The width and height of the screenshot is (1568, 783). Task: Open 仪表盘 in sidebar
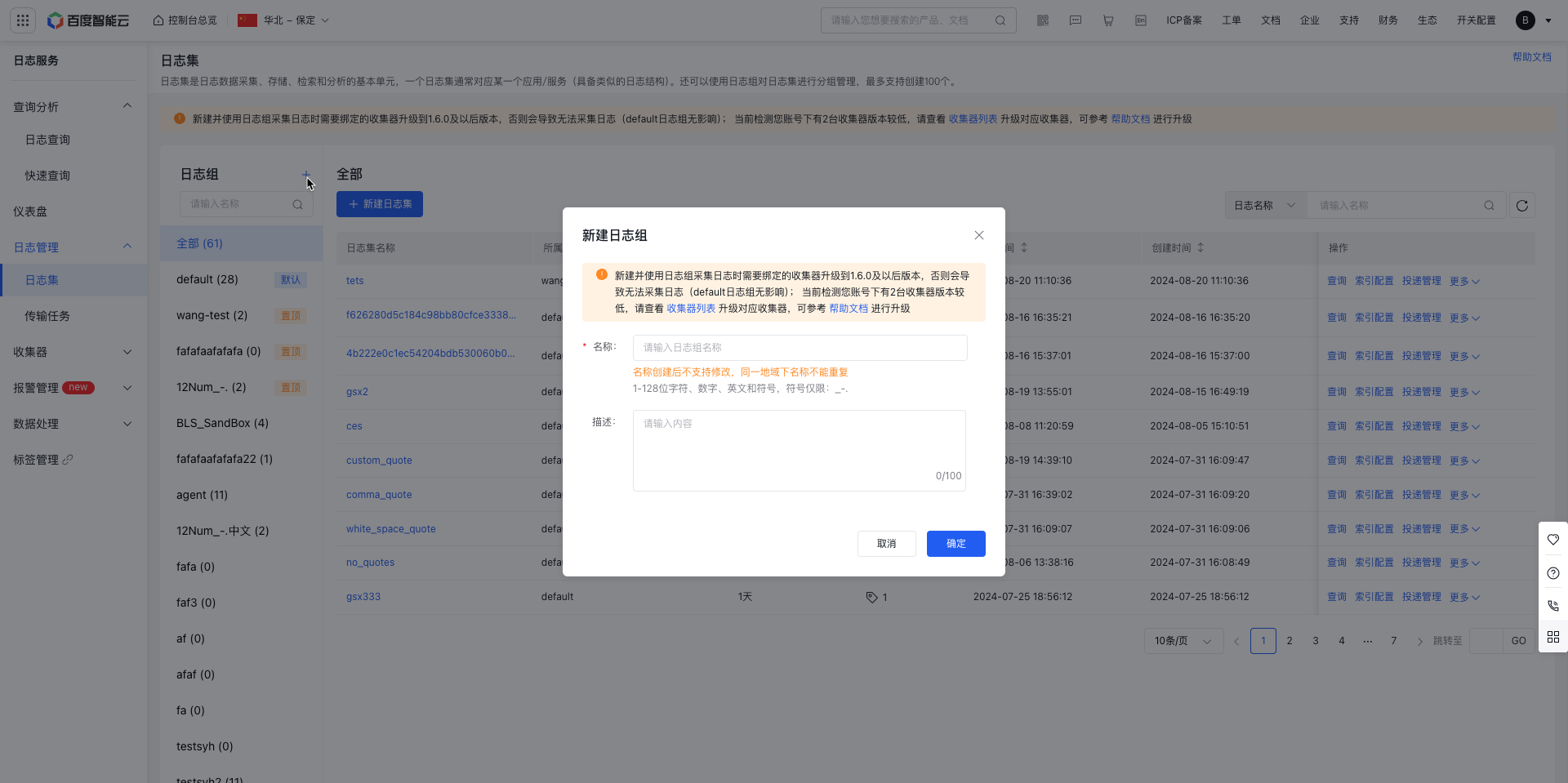click(x=30, y=211)
